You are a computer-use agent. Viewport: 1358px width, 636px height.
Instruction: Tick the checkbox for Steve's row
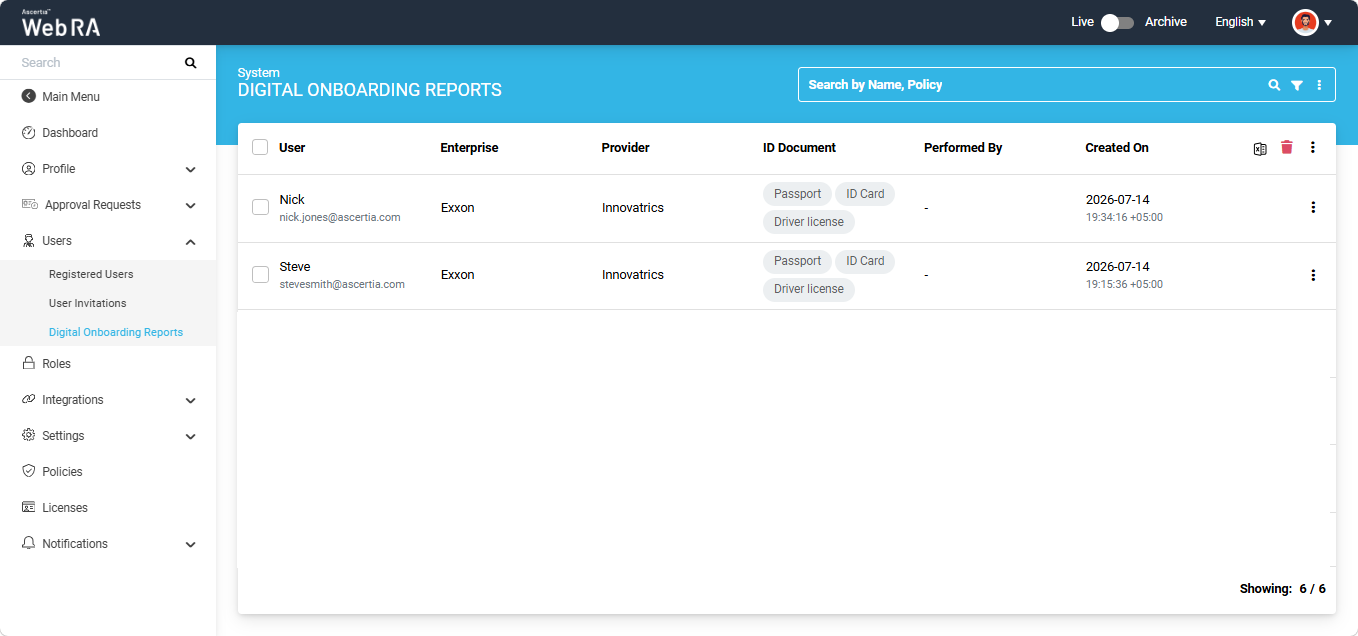point(260,274)
